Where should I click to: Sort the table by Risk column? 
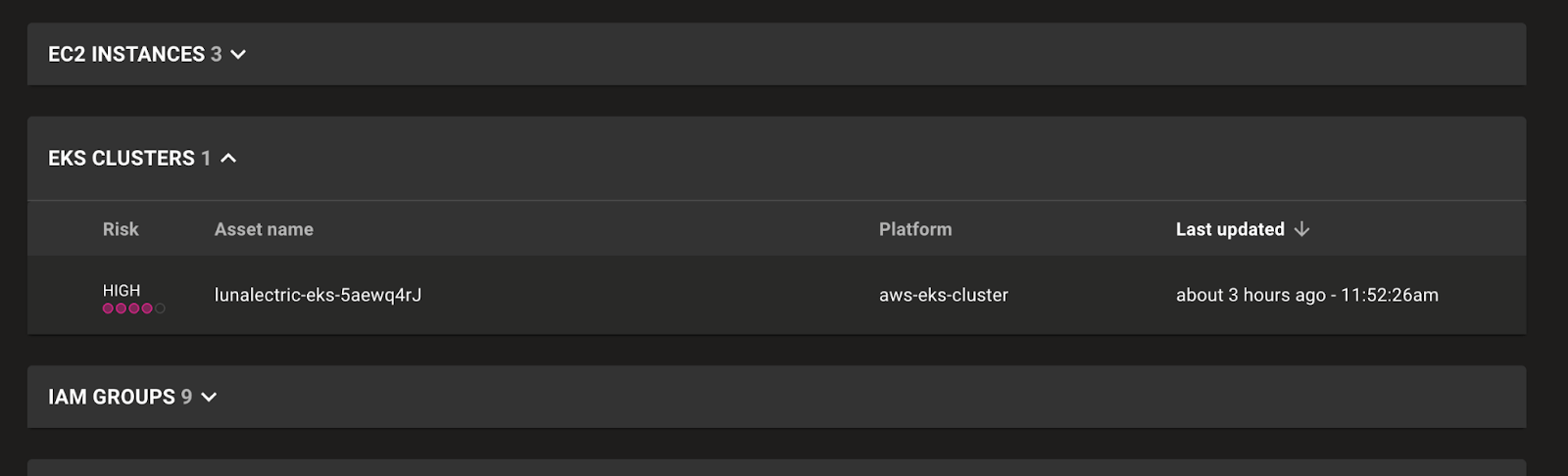(x=121, y=229)
